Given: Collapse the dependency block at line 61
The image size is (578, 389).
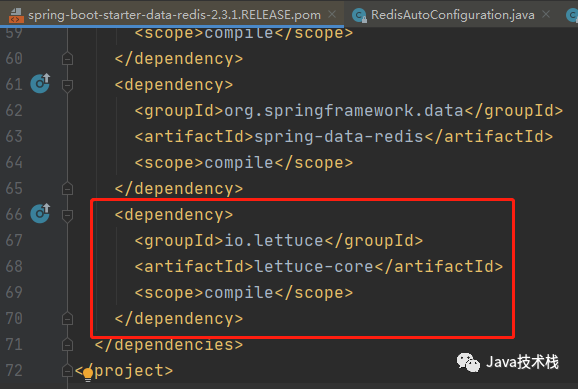Looking at the screenshot, I should (x=67, y=86).
